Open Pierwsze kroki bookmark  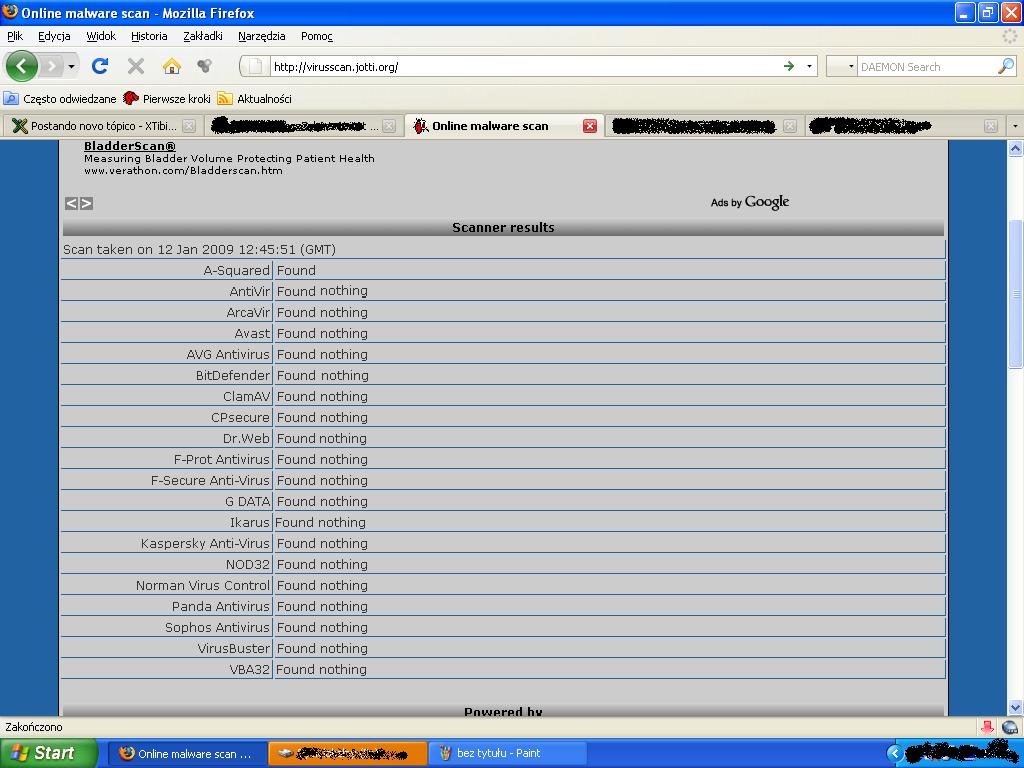click(167, 99)
